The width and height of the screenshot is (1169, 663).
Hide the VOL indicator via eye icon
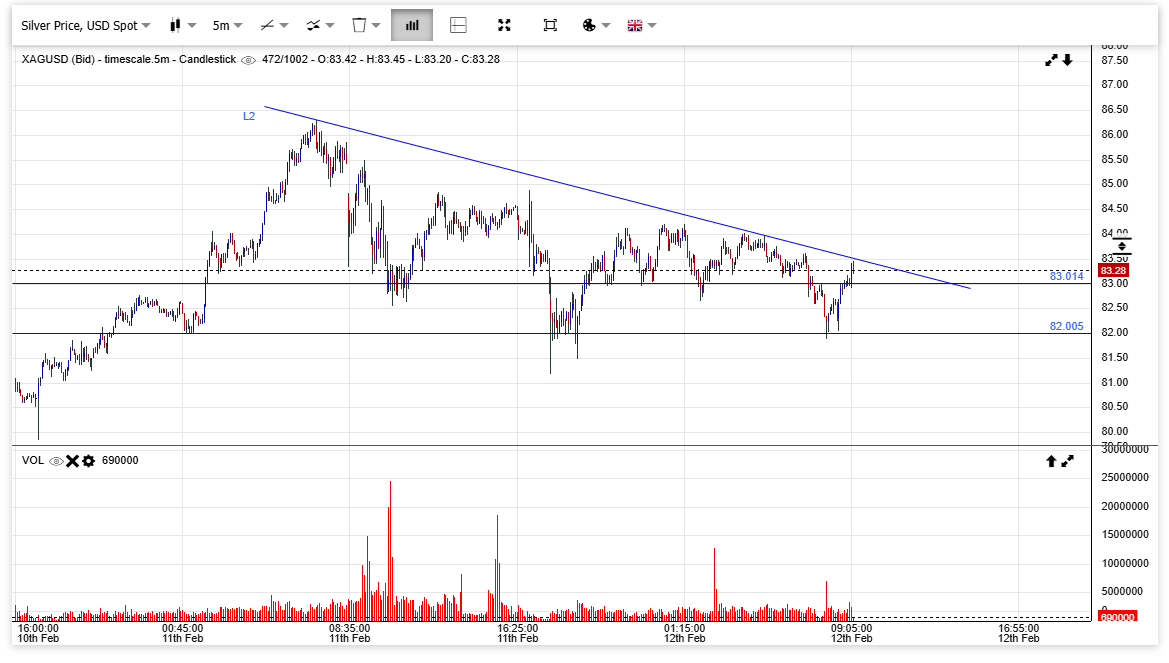tap(56, 461)
